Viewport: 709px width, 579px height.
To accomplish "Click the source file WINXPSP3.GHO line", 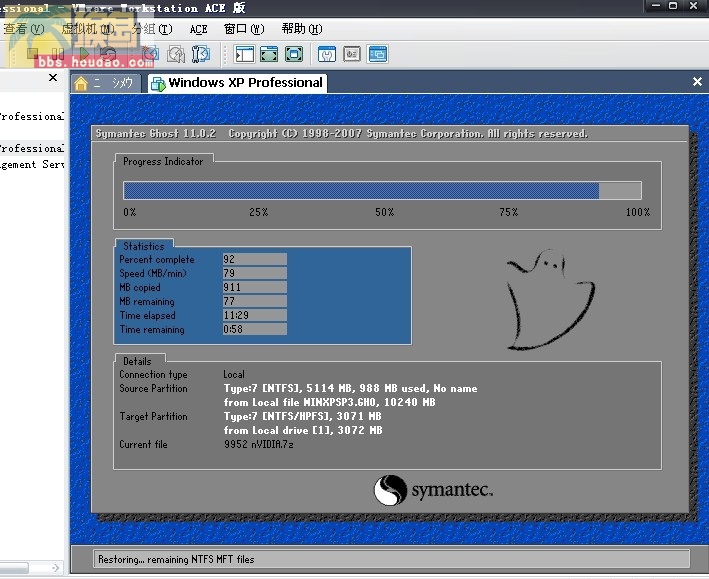I will point(329,402).
